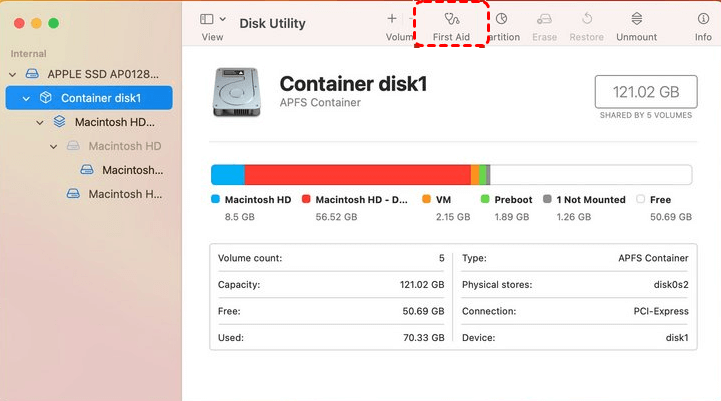Select the bottom Macintosh H... volume
Image resolution: width=721 pixels, height=401 pixels.
(x=125, y=194)
